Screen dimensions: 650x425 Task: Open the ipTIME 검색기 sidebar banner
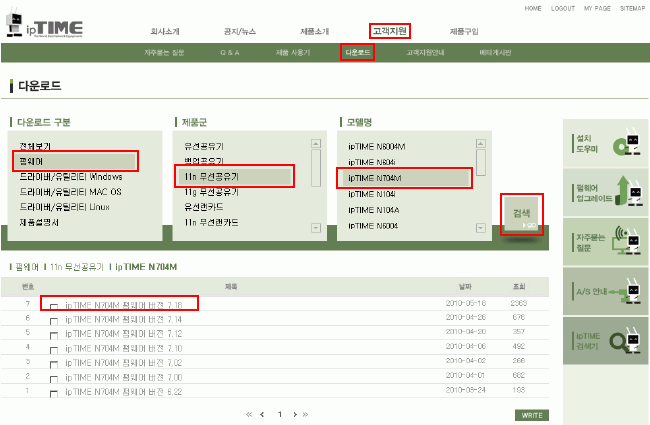pos(605,341)
